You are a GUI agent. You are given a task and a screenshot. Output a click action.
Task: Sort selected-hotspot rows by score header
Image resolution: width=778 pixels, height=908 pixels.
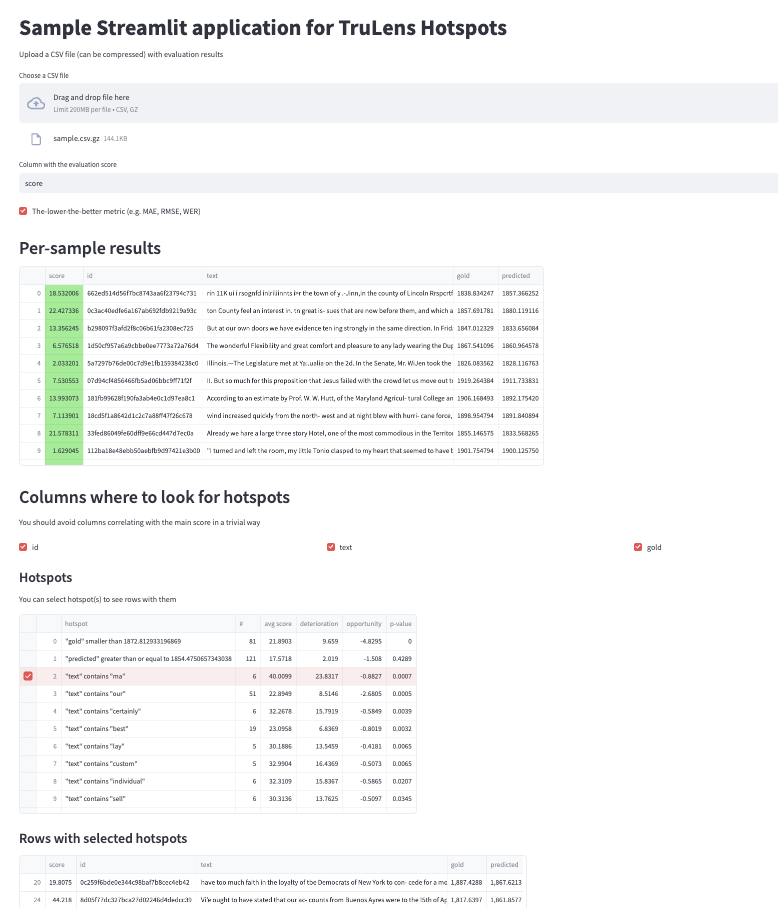[60, 865]
